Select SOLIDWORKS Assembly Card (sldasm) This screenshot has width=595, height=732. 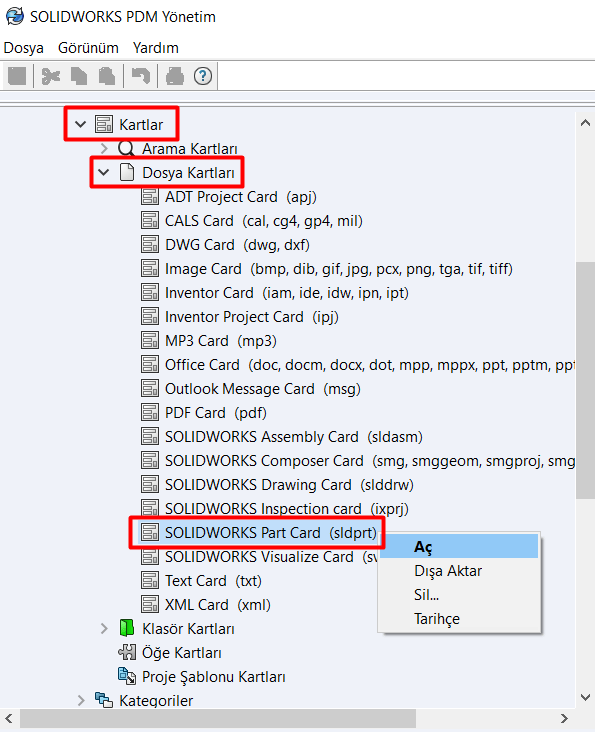[x=281, y=436]
